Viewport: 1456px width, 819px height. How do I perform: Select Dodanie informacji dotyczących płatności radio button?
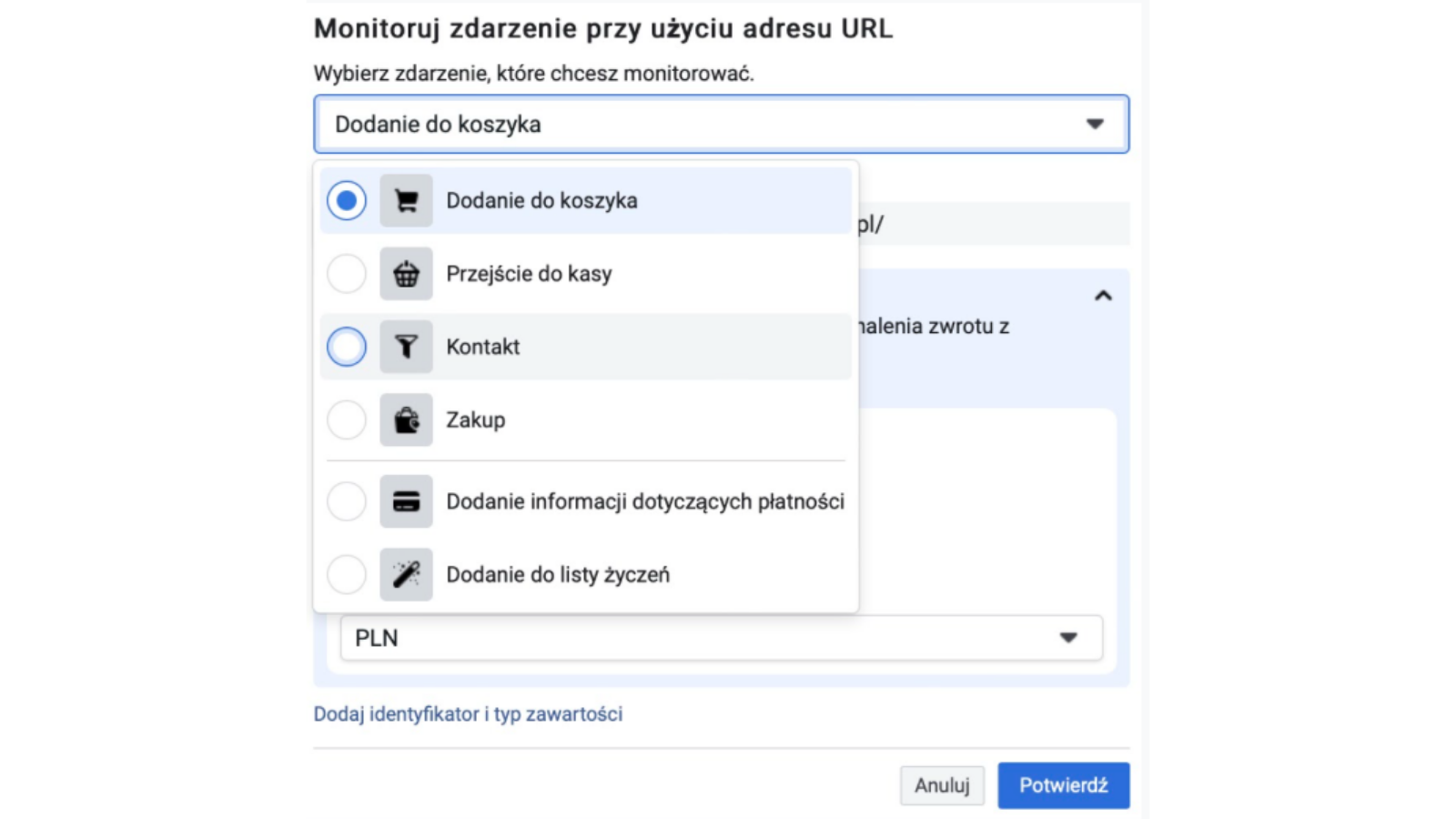tap(347, 501)
